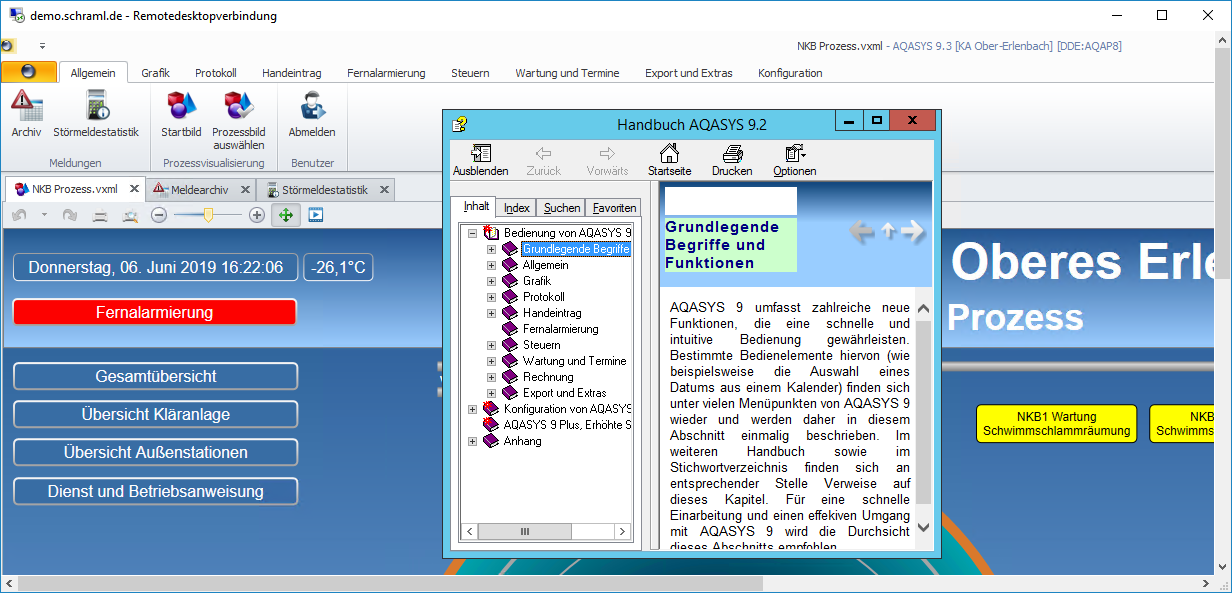Print the help topic with Drucken
1232x593 pixels.
(732, 161)
